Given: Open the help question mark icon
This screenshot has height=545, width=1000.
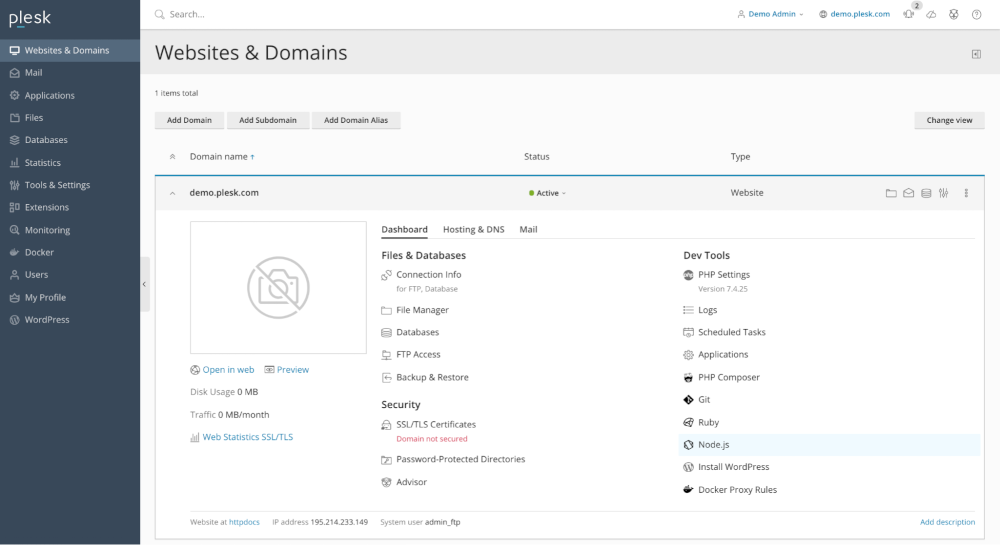Looking at the screenshot, I should [976, 14].
